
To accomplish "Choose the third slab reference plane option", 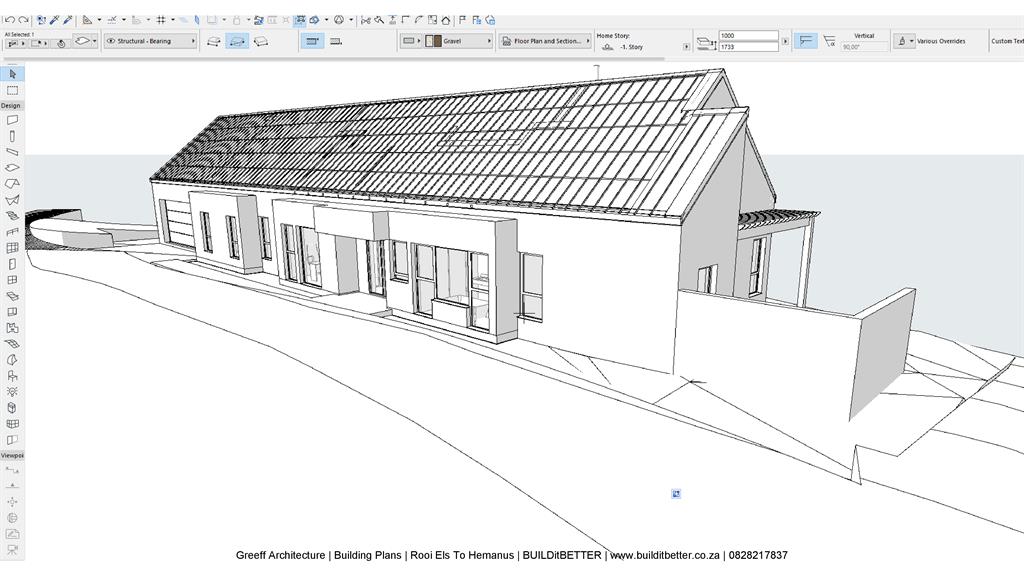I will tap(261, 41).
